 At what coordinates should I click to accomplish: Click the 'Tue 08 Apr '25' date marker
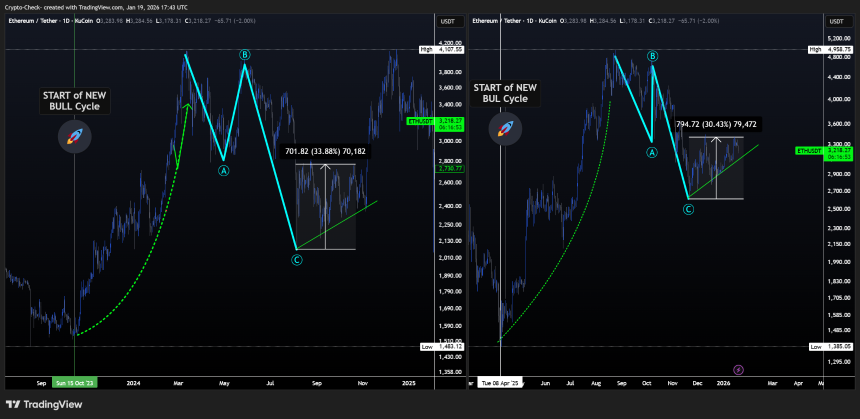[500, 383]
